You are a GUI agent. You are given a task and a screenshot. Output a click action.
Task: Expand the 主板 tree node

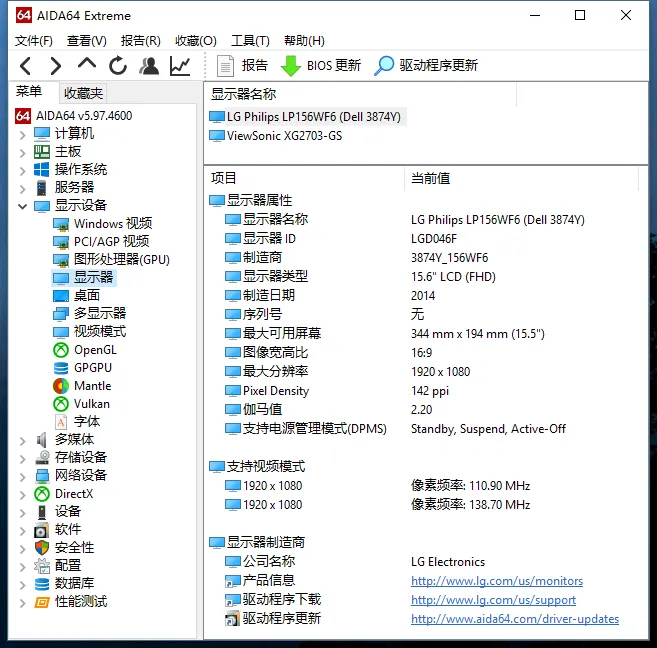pyautogui.click(x=23, y=153)
